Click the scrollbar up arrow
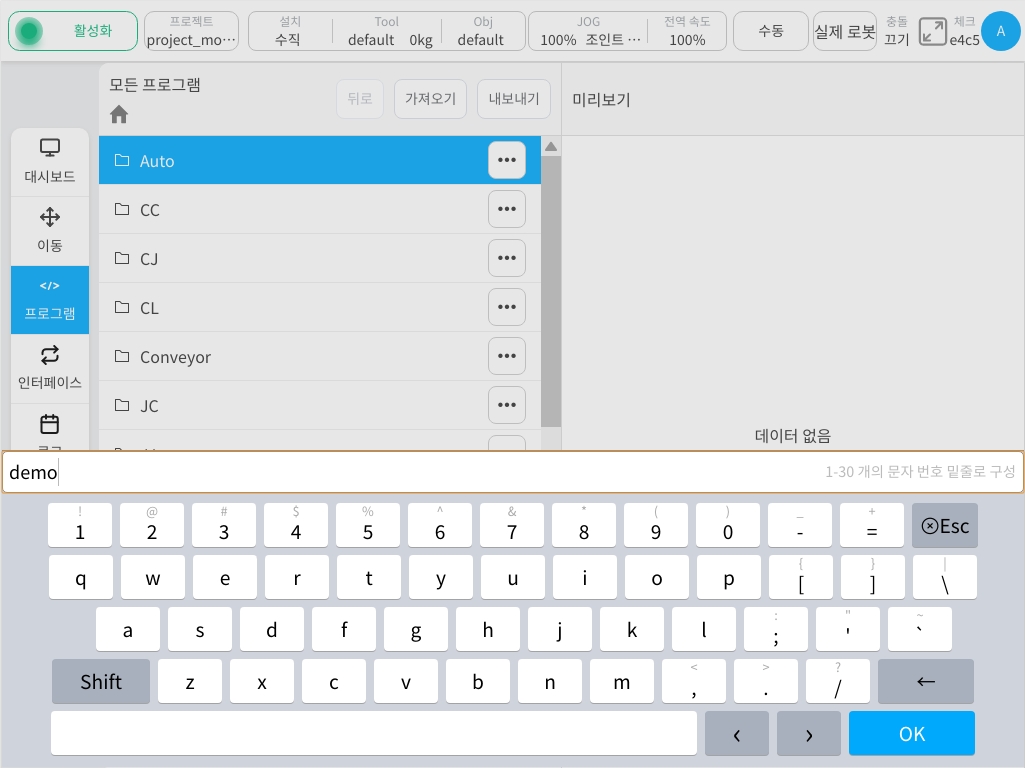Image resolution: width=1025 pixels, height=768 pixels. click(551, 146)
